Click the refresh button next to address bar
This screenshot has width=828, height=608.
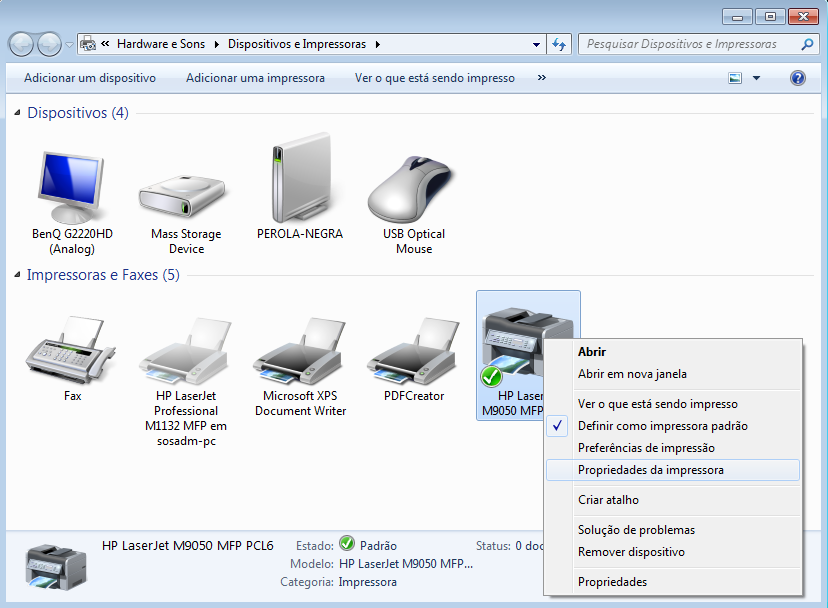[x=559, y=44]
